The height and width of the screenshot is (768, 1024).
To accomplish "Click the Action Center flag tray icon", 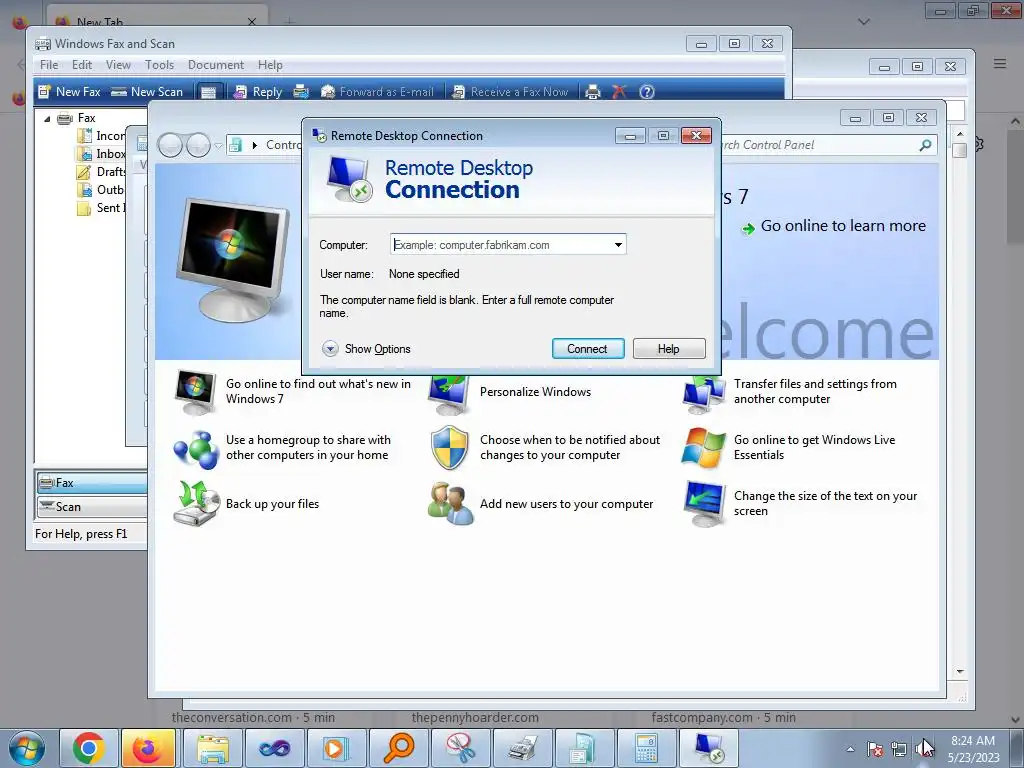I will [875, 749].
